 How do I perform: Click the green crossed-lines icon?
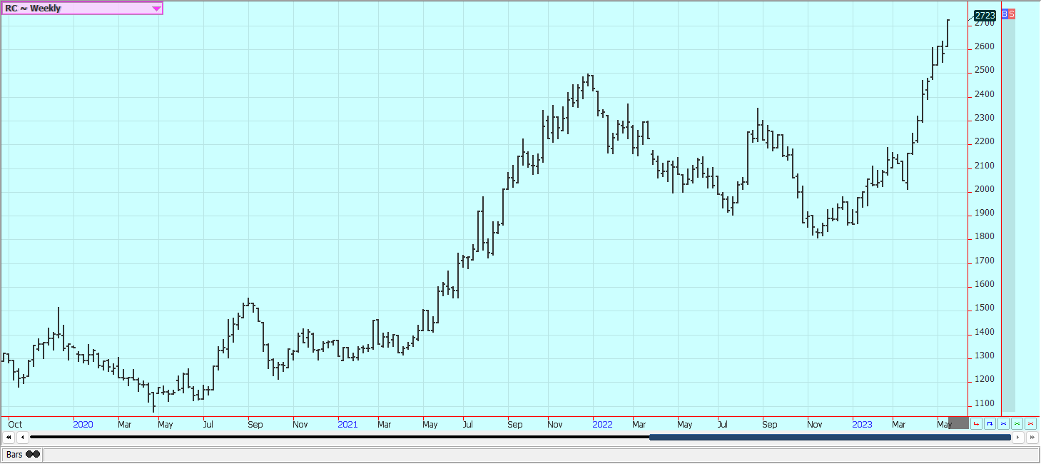1017,423
